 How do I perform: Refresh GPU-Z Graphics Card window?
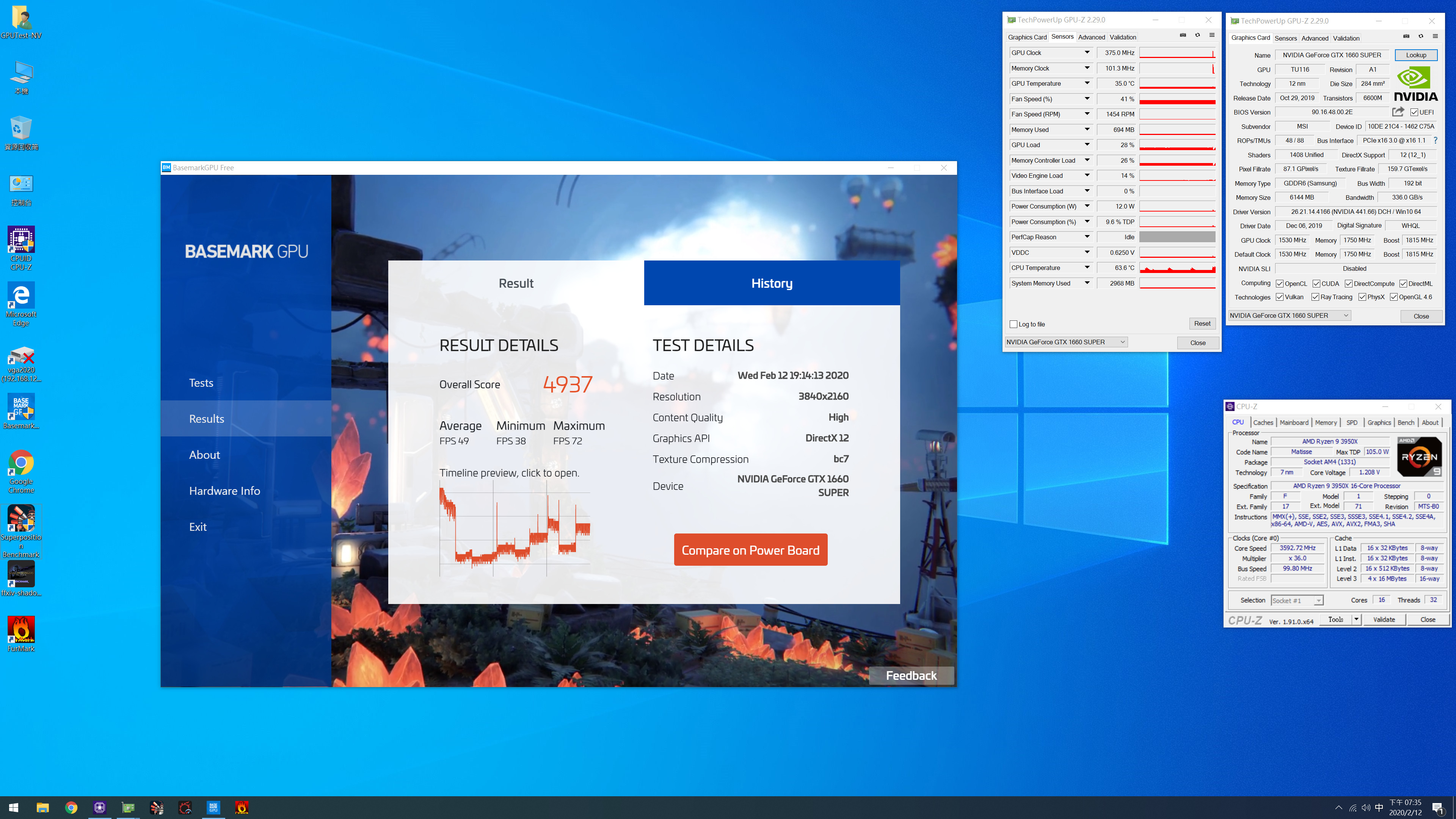tap(1420, 36)
